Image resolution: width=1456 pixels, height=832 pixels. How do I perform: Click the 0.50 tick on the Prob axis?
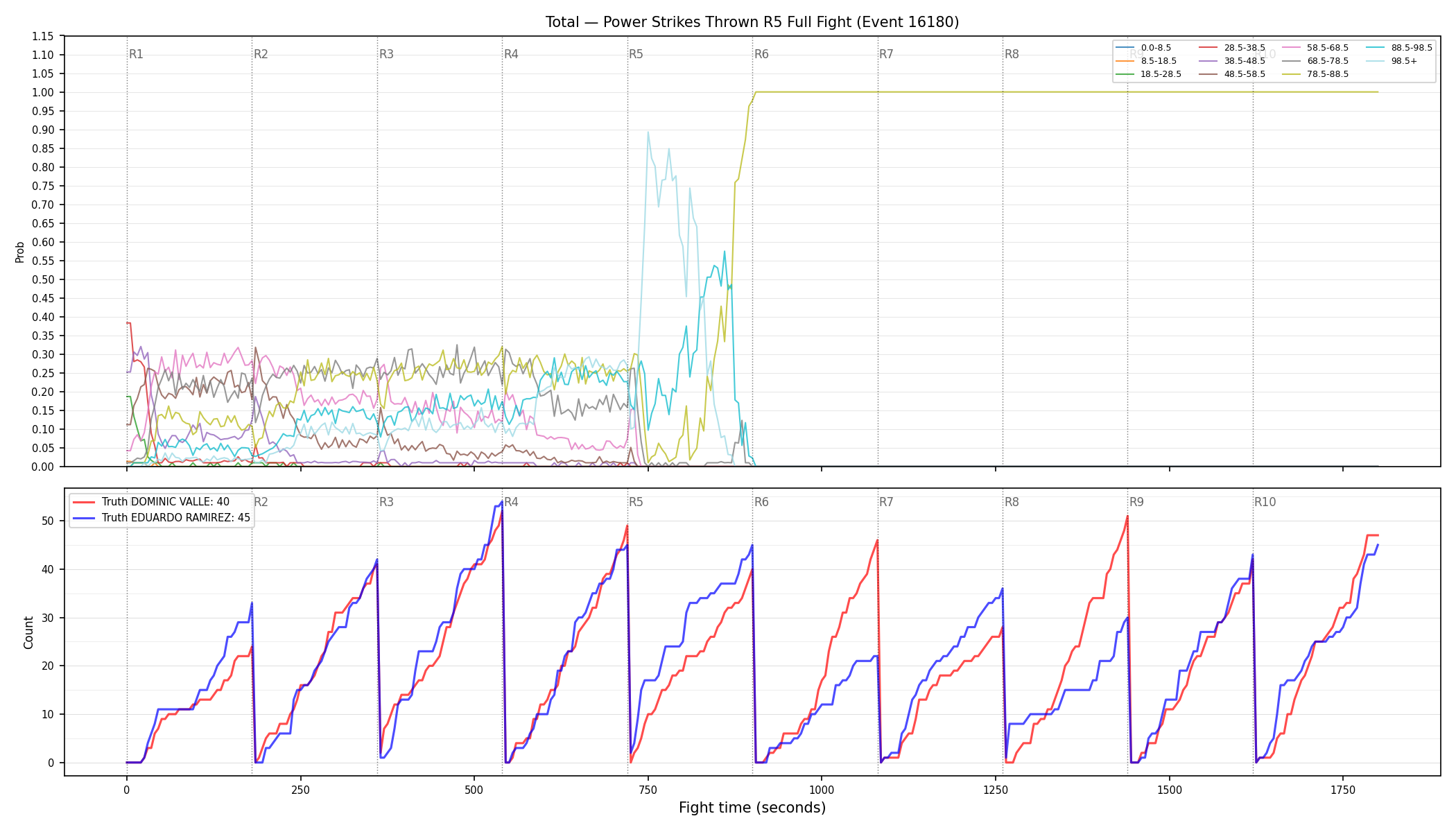tap(43, 279)
